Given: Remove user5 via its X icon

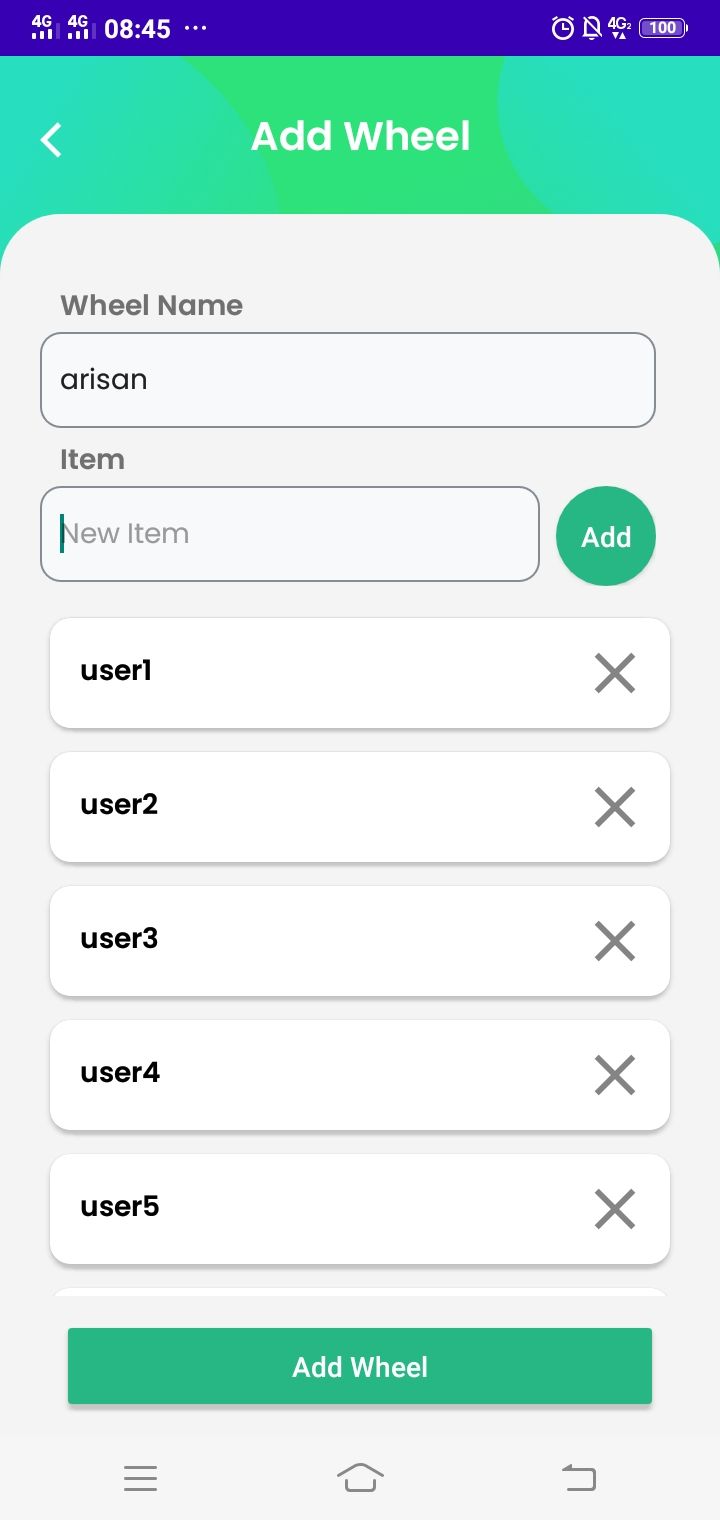Looking at the screenshot, I should click(615, 1209).
